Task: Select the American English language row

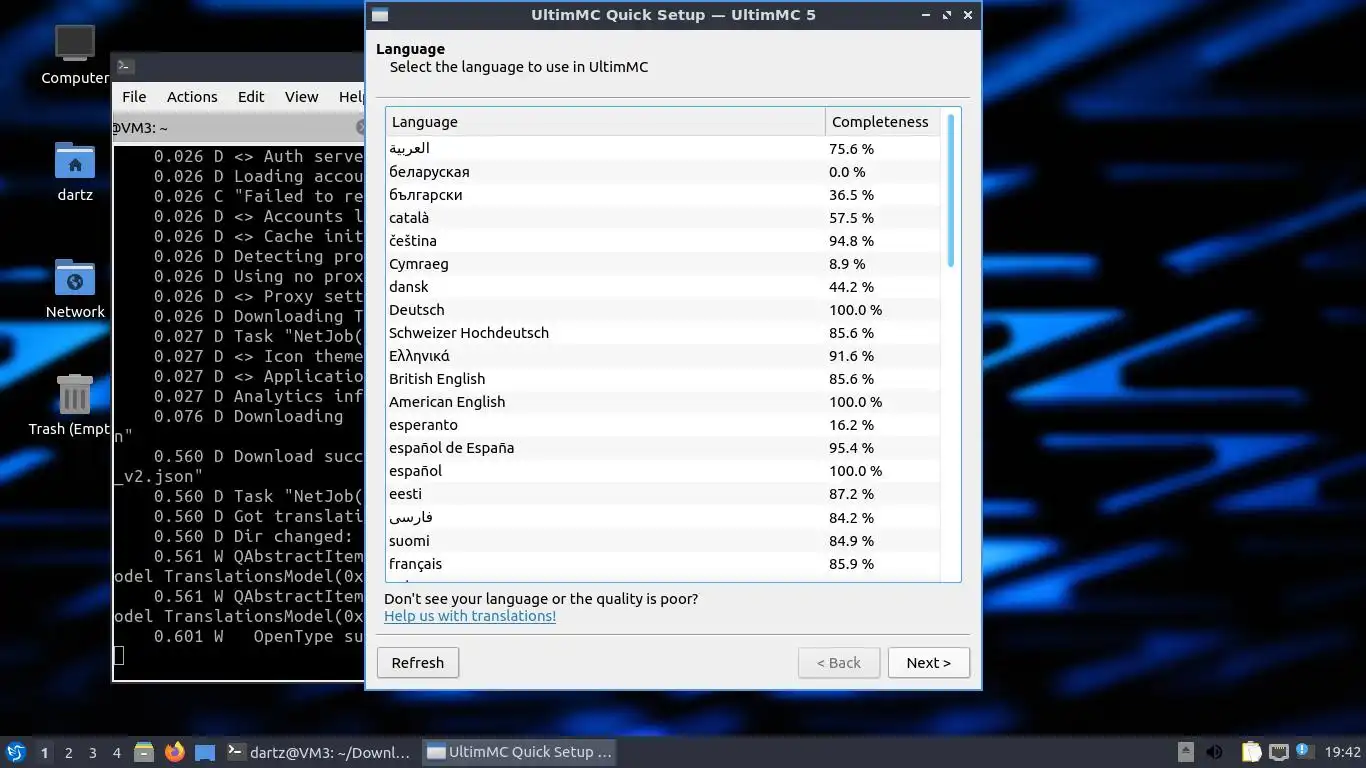Action: (x=662, y=402)
